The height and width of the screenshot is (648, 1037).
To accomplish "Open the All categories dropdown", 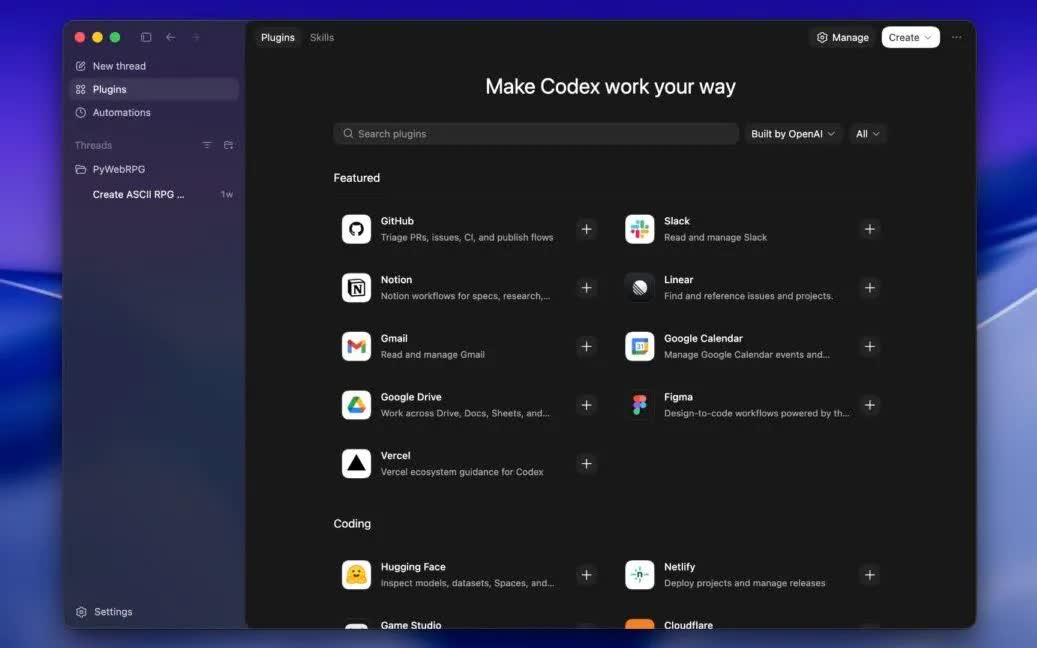I will pos(867,133).
